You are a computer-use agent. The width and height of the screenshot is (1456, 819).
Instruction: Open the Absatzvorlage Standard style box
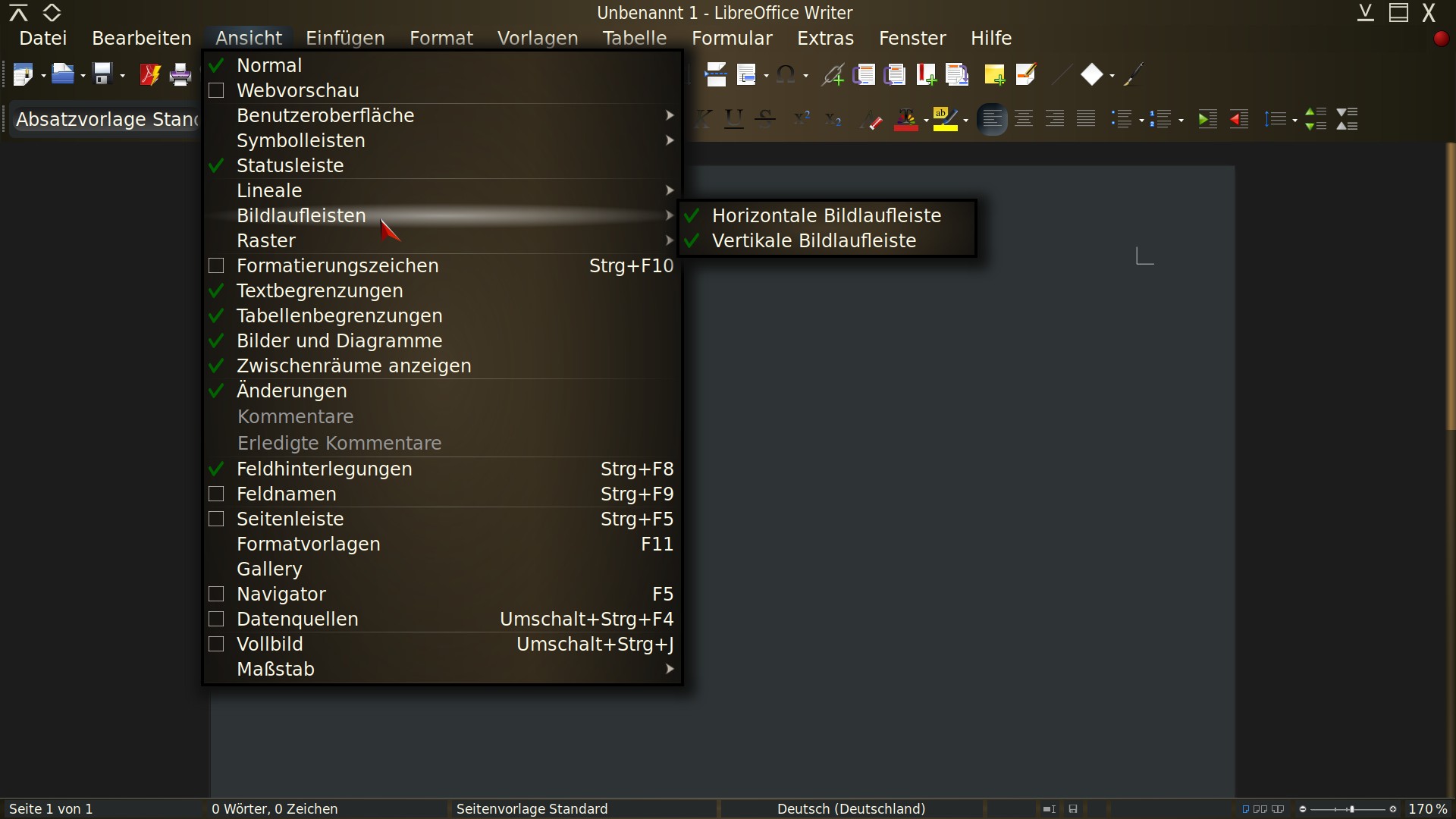(106, 119)
